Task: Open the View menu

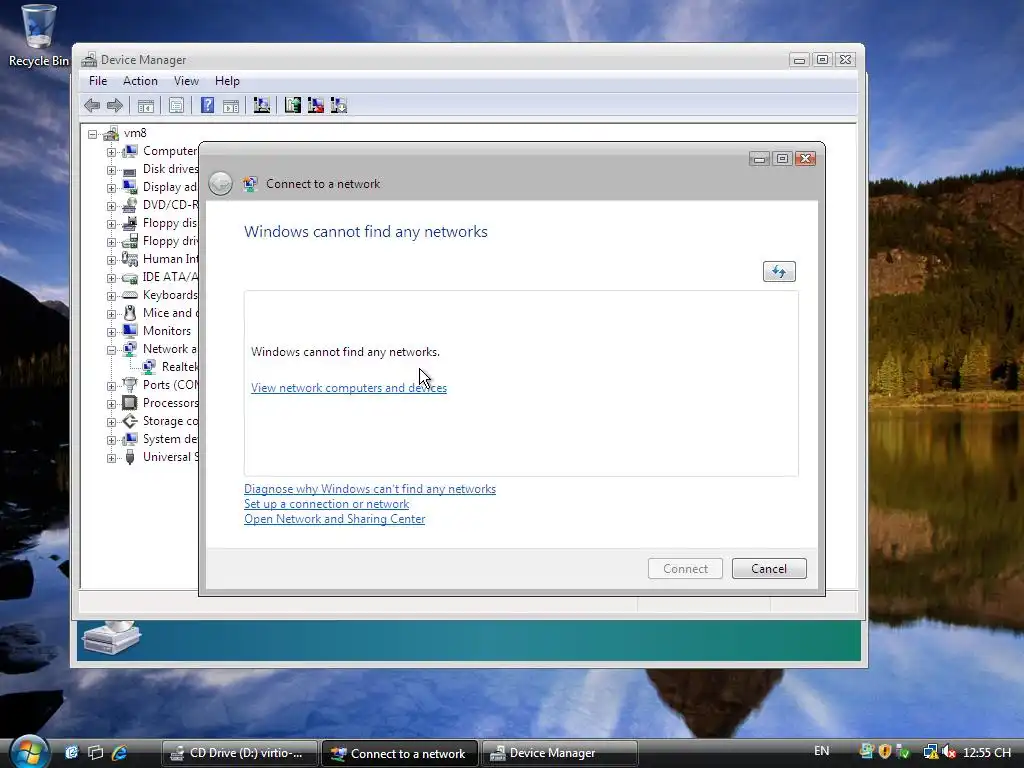Action: coord(186,81)
